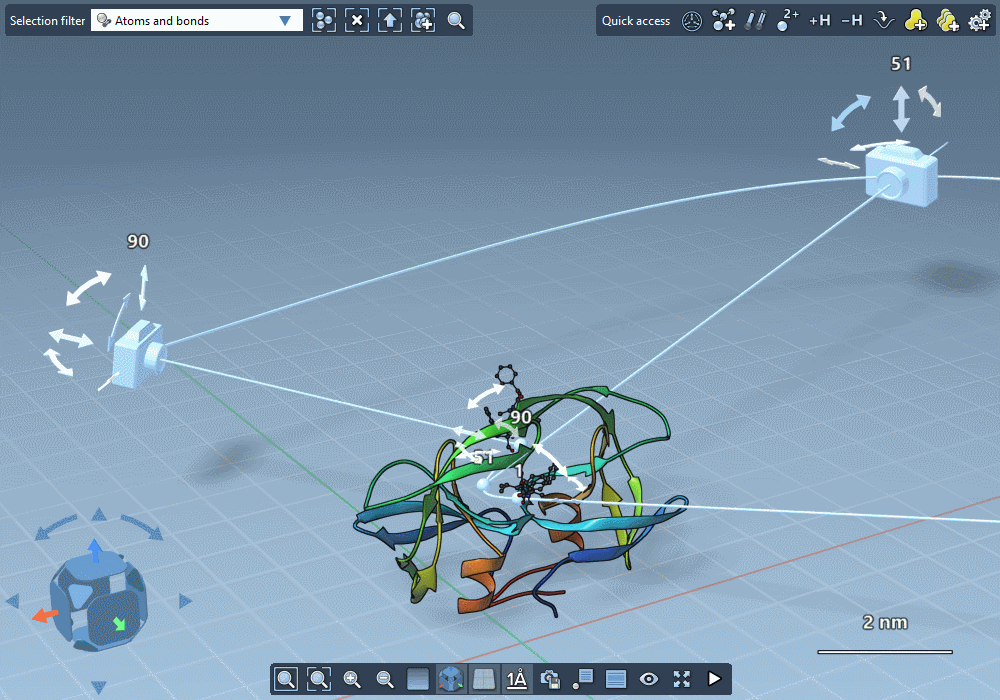Remove hydrogens with the –H icon
The height and width of the screenshot is (700, 1000).
pyautogui.click(x=851, y=20)
